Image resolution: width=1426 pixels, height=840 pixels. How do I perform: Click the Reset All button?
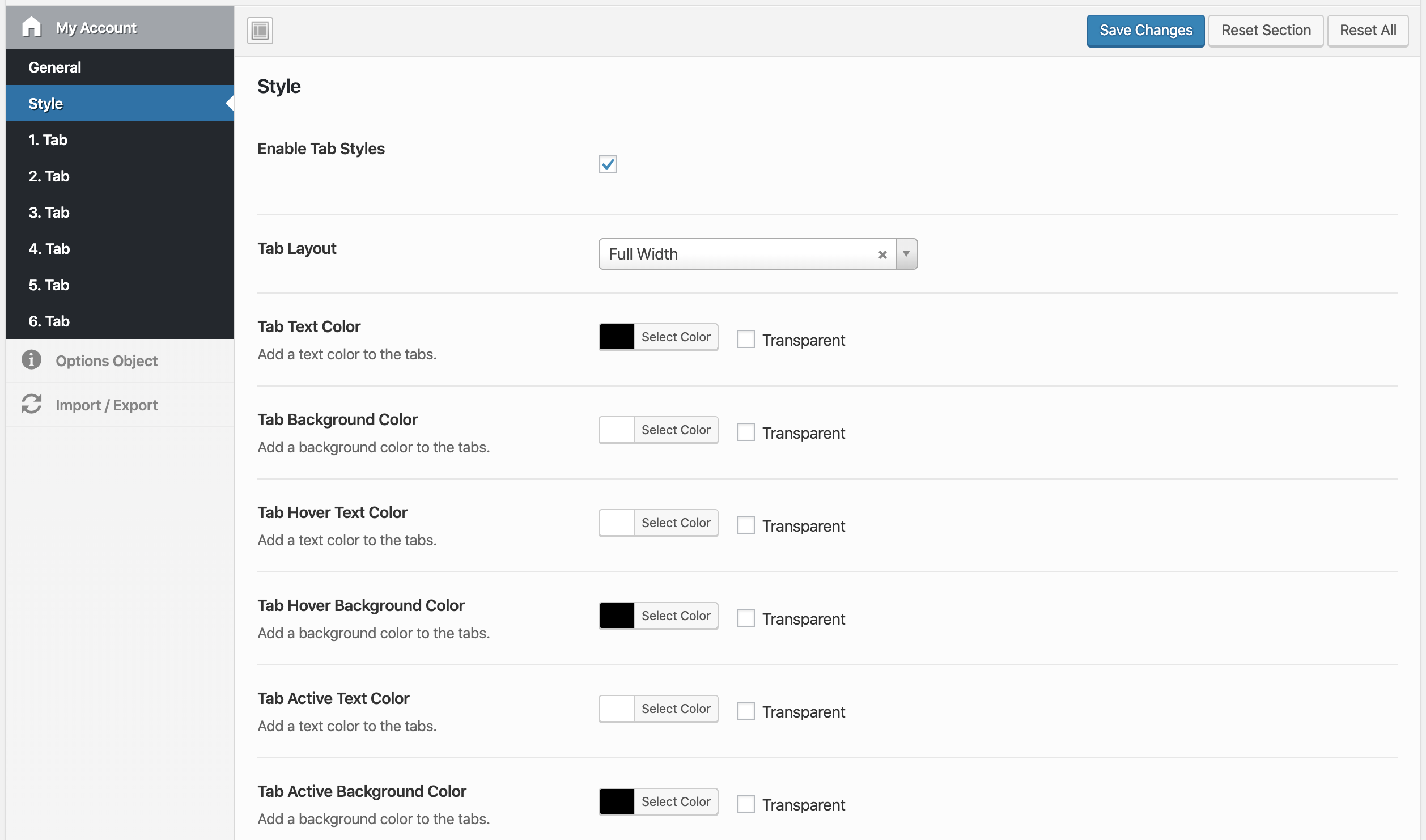1367,30
